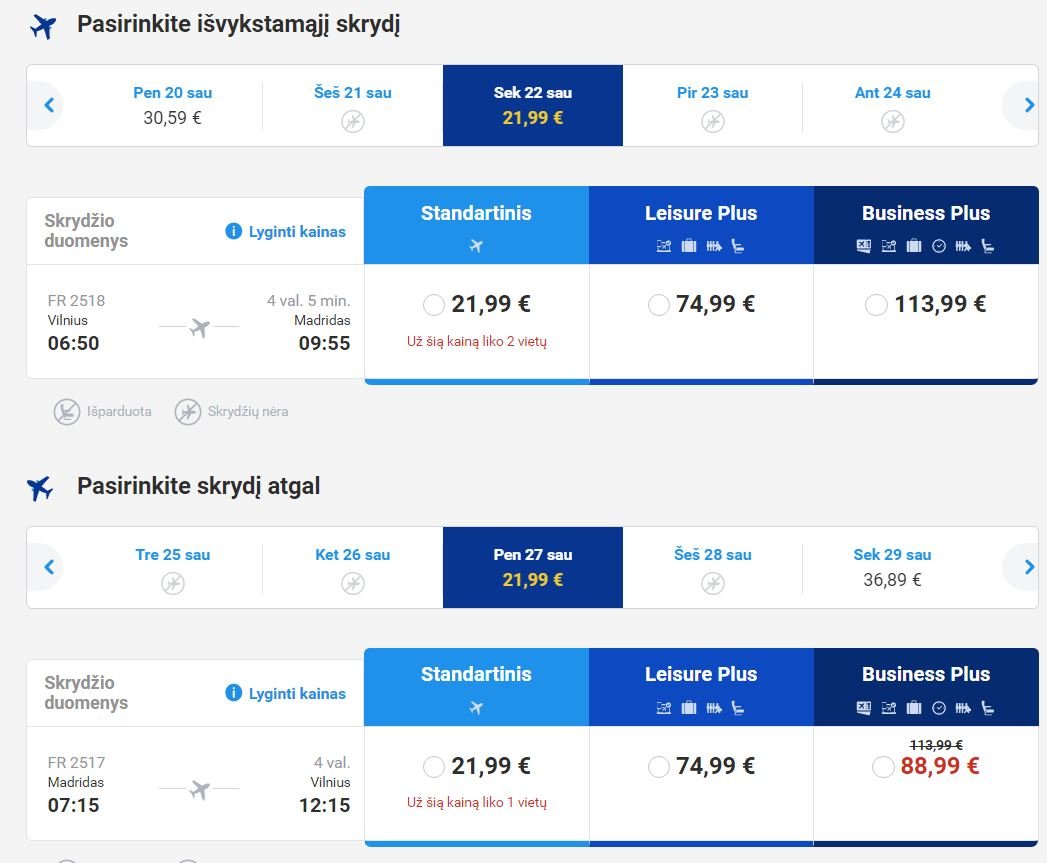This screenshot has width=1047, height=863.
Task: Click the airplane icon beside the return flight heading
Action: click(x=40, y=488)
